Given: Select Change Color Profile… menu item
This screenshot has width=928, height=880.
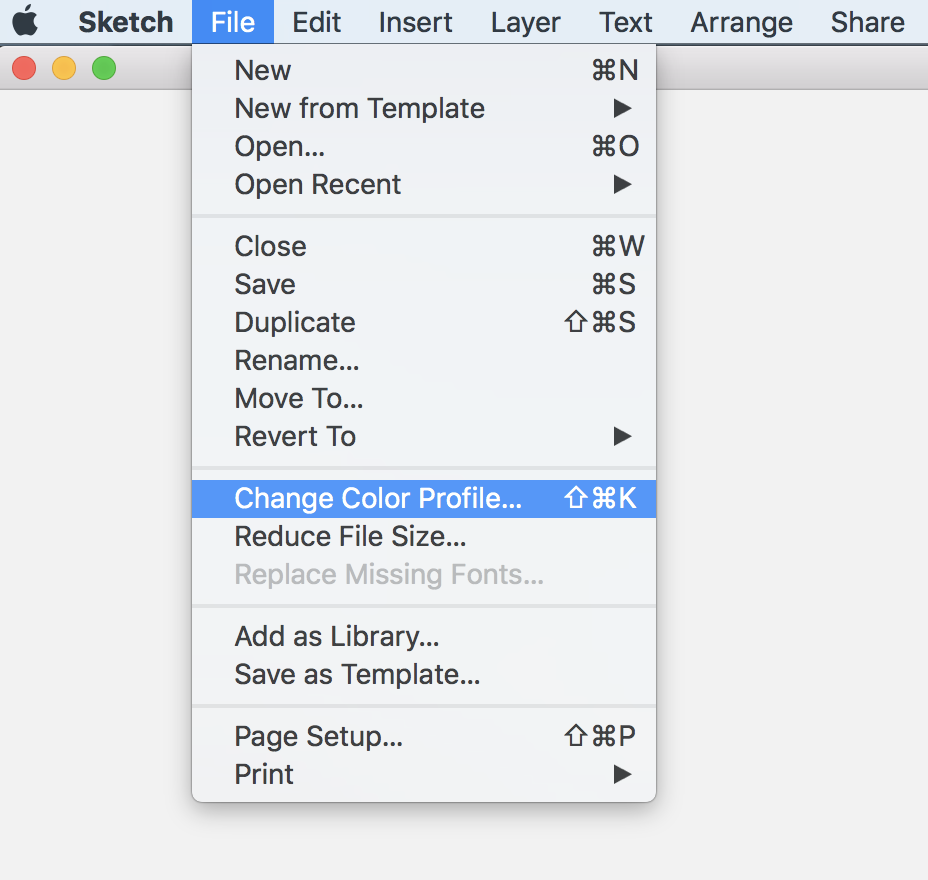Looking at the screenshot, I should pyautogui.click(x=424, y=498).
